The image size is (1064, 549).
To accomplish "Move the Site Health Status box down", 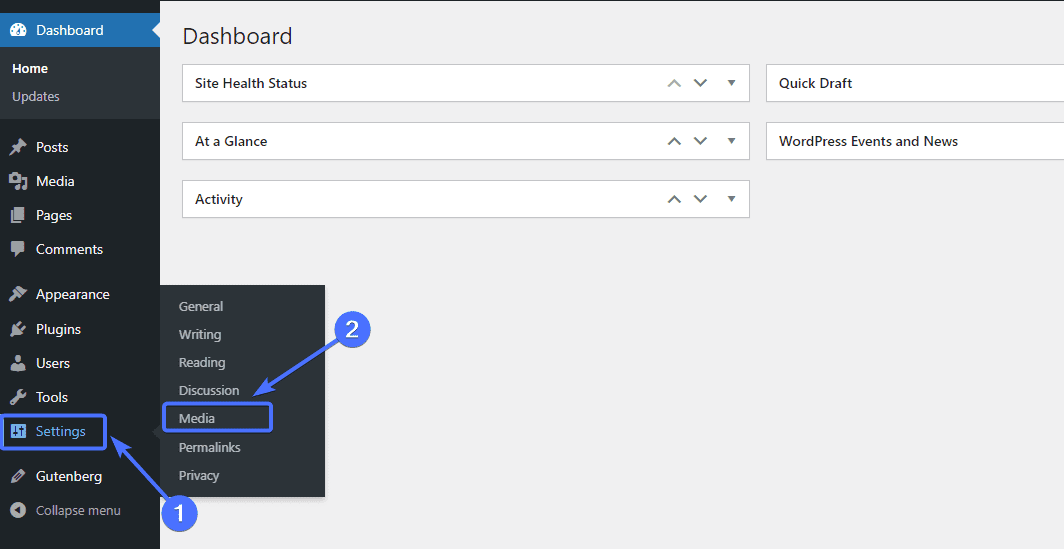I will tap(700, 83).
